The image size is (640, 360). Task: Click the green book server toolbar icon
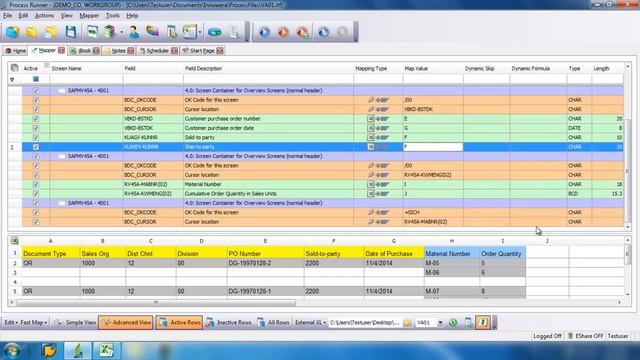coord(109,32)
